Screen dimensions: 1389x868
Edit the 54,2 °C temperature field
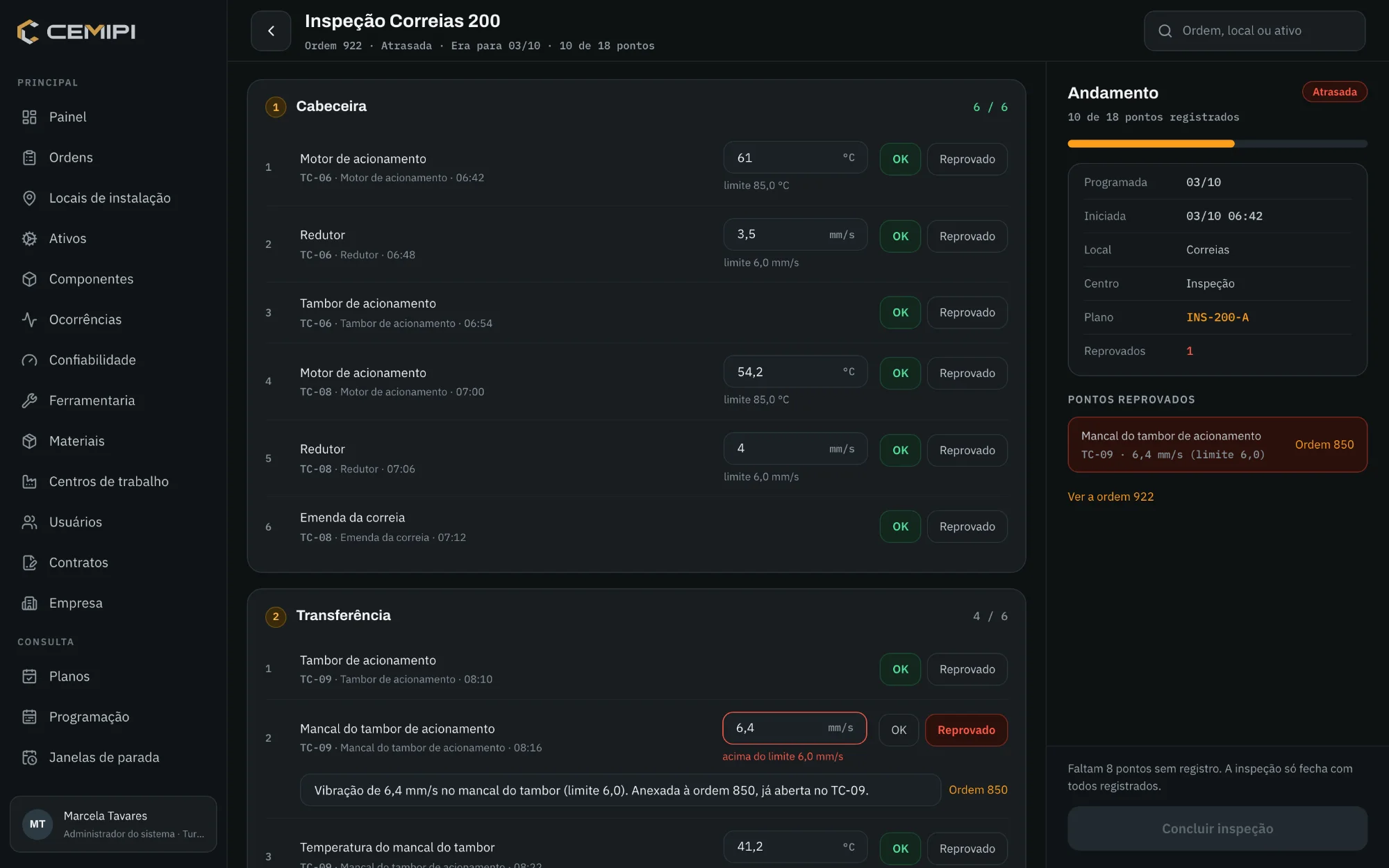coord(795,372)
